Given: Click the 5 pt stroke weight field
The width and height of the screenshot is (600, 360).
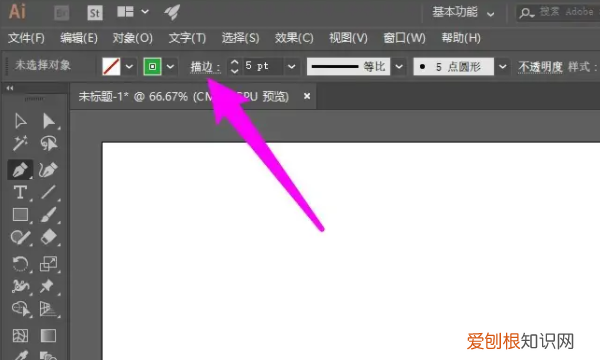Looking at the screenshot, I should [263, 67].
